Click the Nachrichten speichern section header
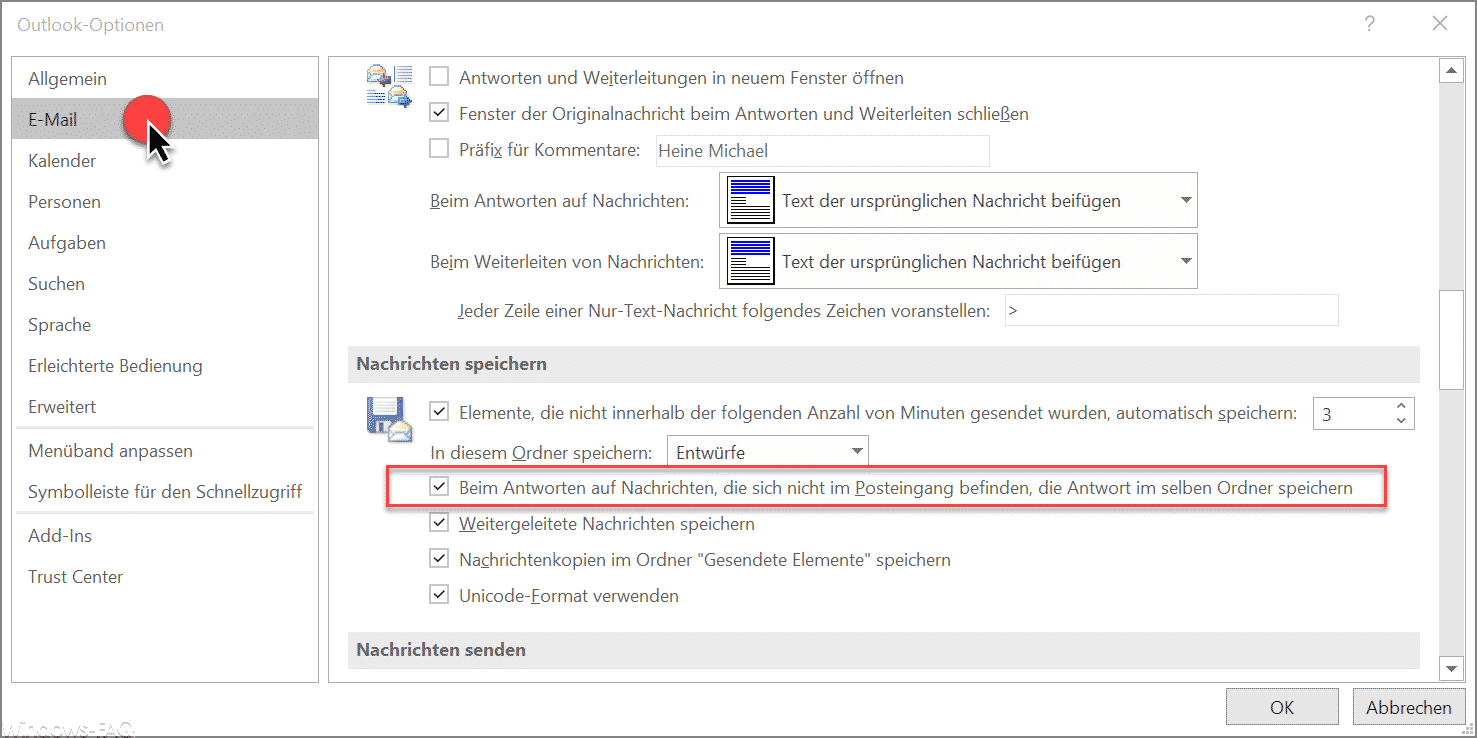 883,364
